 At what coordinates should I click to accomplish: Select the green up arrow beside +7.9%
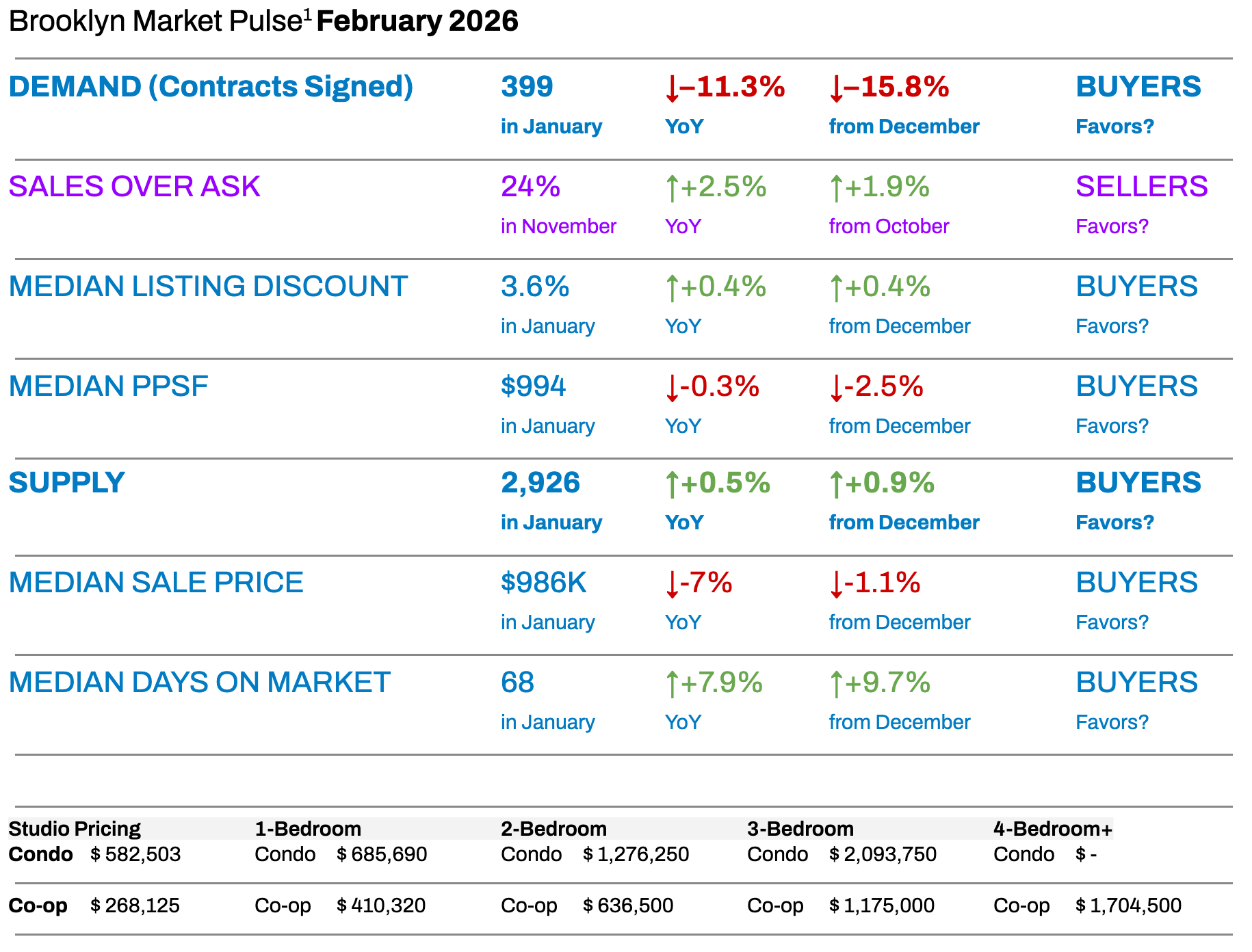pyautogui.click(x=672, y=684)
